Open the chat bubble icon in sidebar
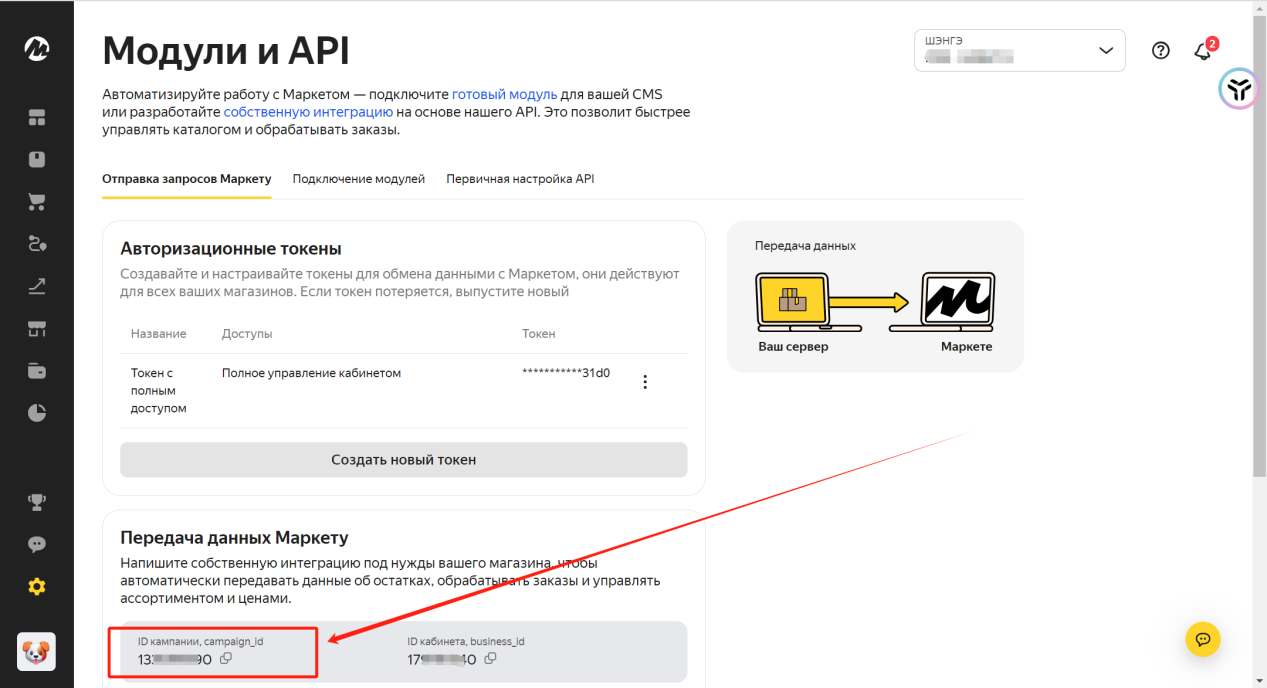 click(x=37, y=544)
